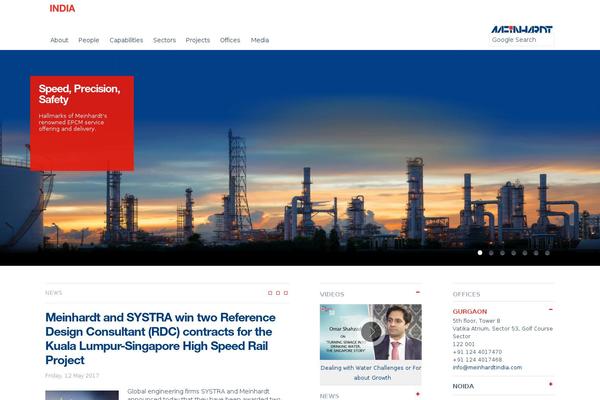
Task: Select the second news pager square
Action: tap(278, 293)
